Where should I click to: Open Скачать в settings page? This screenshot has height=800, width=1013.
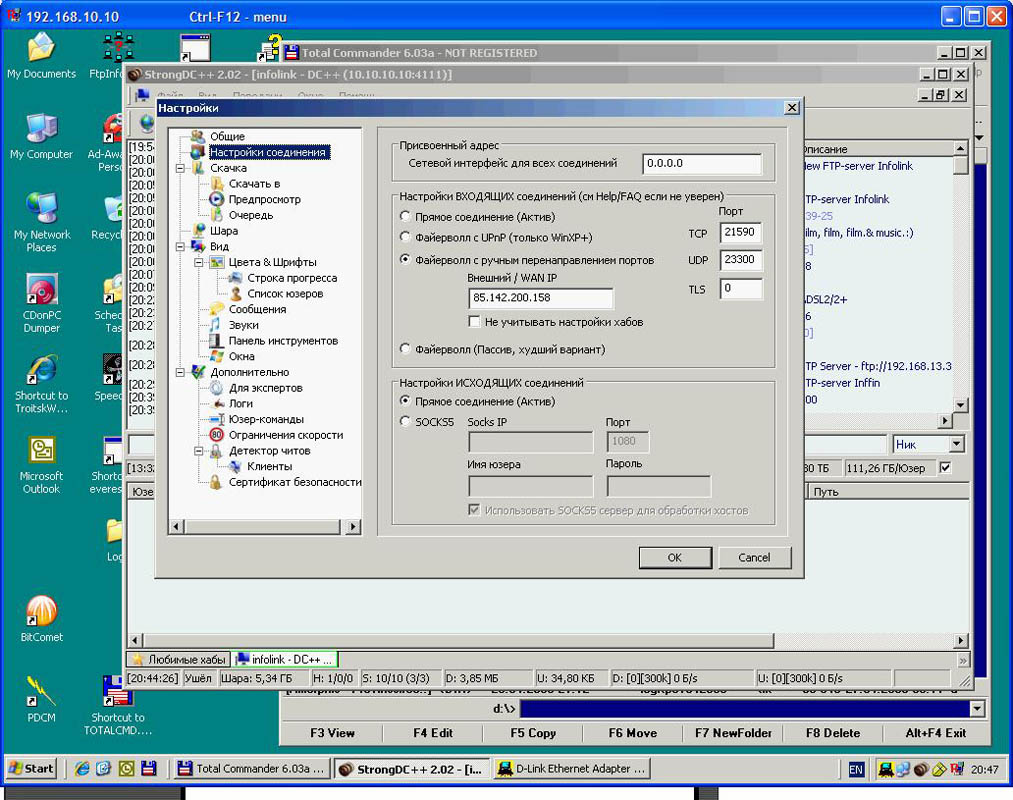254,184
